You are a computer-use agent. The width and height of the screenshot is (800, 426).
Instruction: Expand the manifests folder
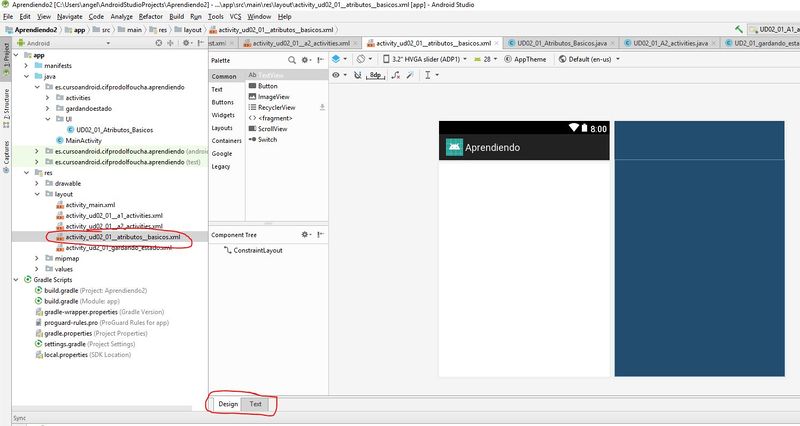(x=26, y=66)
